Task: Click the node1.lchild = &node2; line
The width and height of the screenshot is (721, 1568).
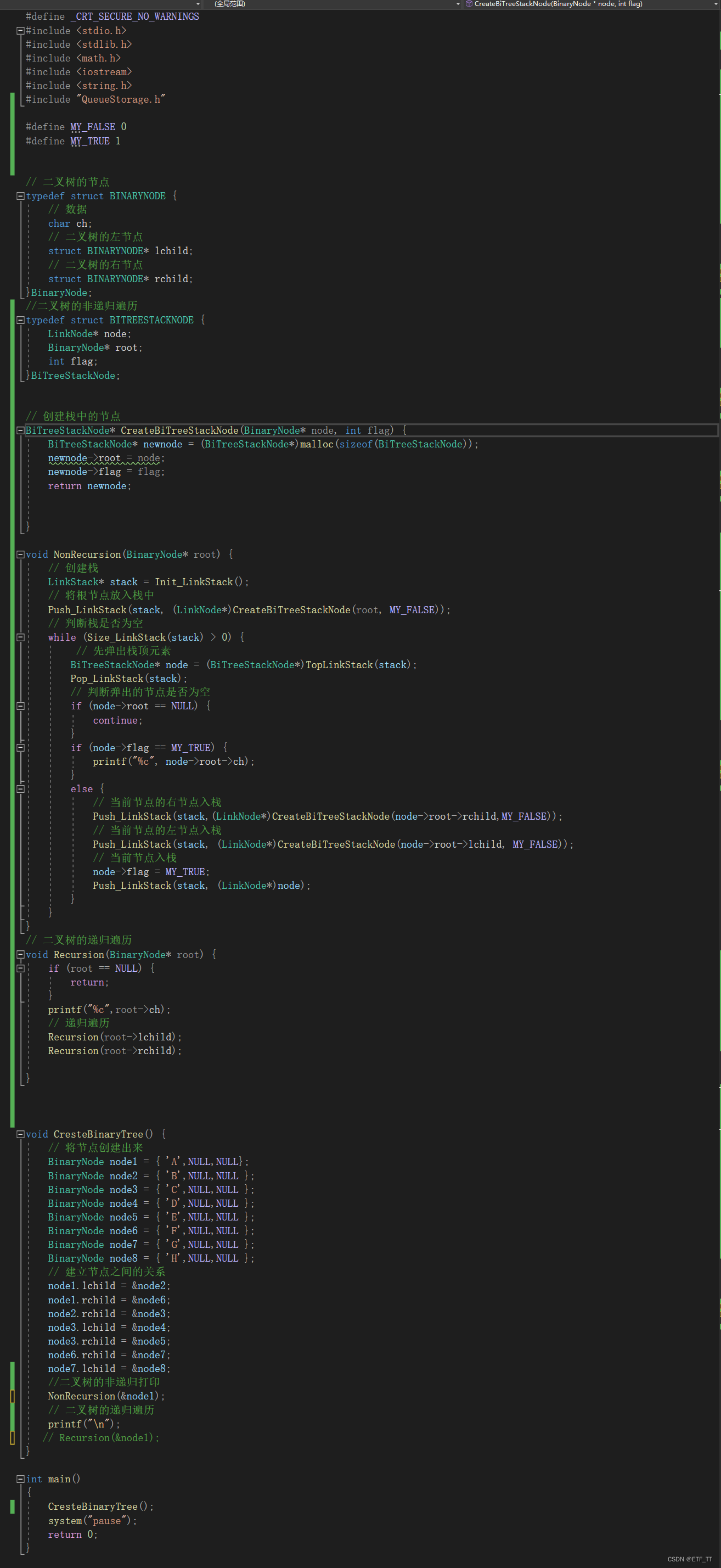Action: pos(110,1286)
